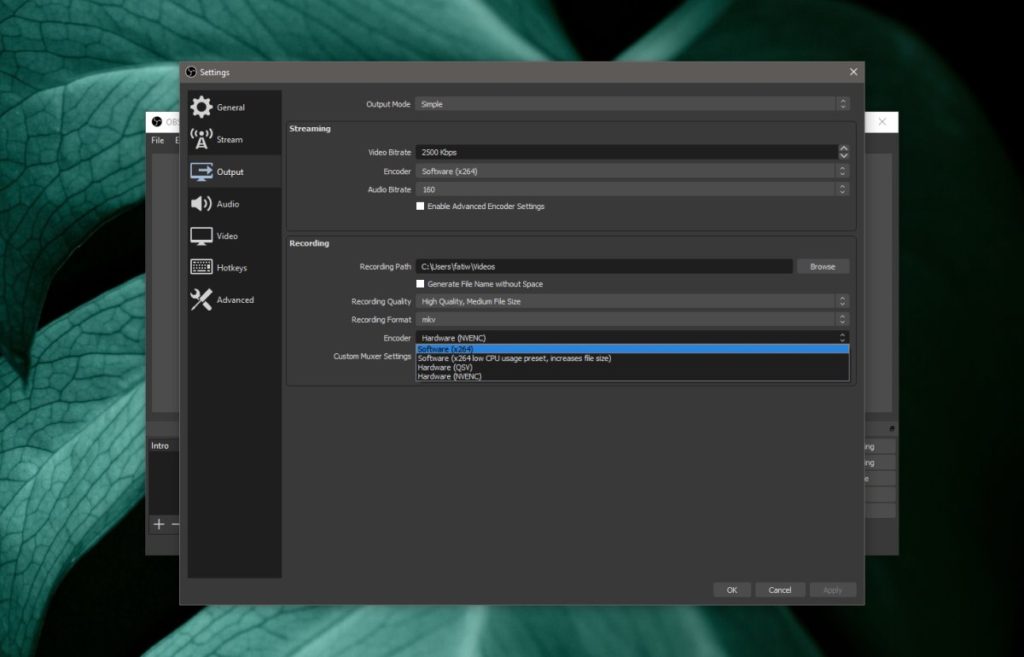Click the plus icon under Intro scene
This screenshot has width=1024, height=657.
[159, 524]
